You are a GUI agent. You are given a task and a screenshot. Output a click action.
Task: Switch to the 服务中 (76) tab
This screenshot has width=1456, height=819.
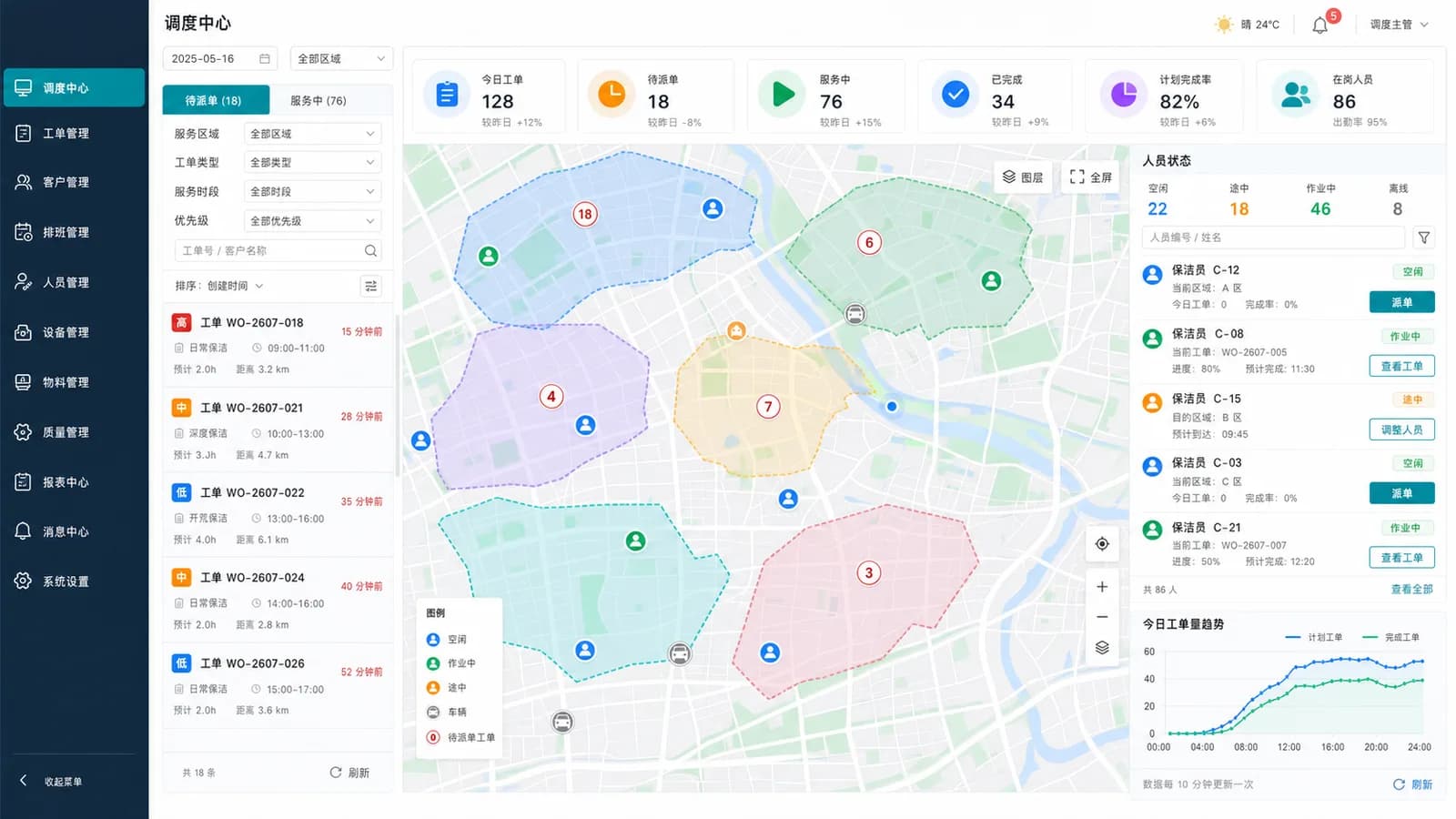pos(318,100)
